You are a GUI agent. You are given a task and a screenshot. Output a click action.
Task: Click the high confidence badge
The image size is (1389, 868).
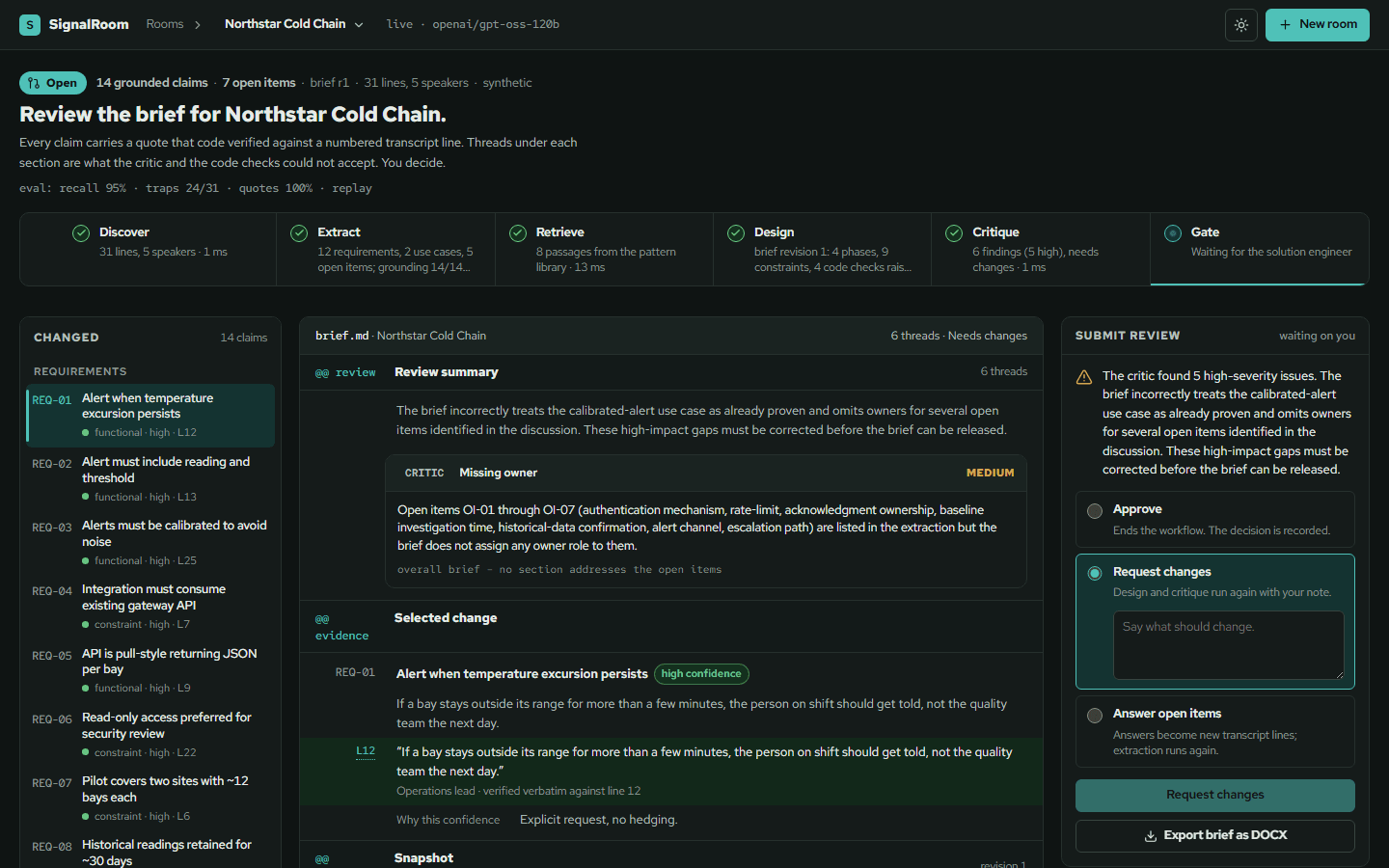pos(701,674)
